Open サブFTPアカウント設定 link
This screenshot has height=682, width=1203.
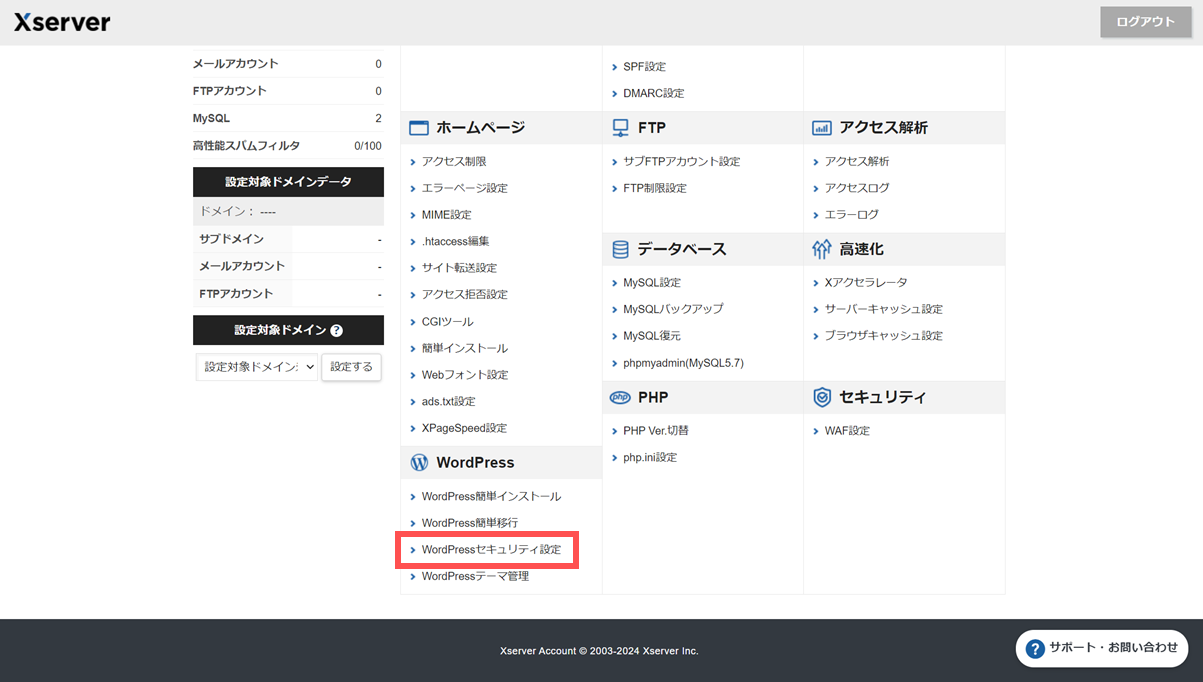tap(682, 162)
